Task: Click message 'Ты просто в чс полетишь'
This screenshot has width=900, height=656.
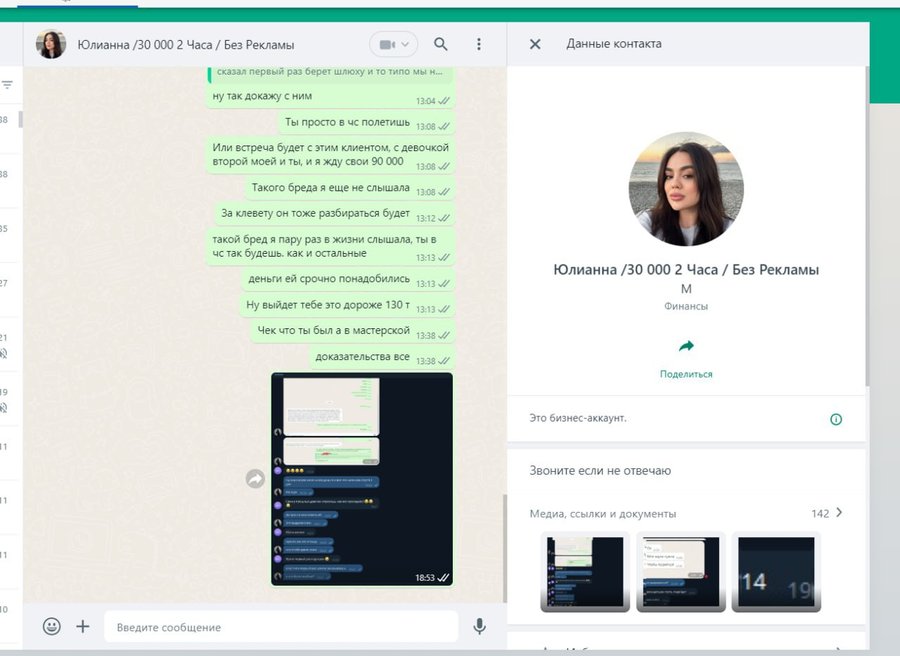Action: 366,123
